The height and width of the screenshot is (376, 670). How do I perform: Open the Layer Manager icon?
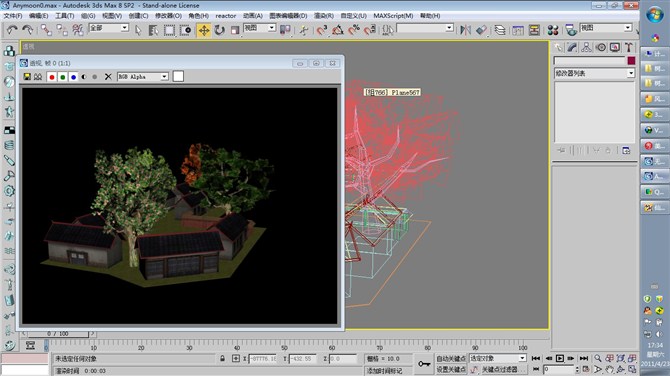500,30
